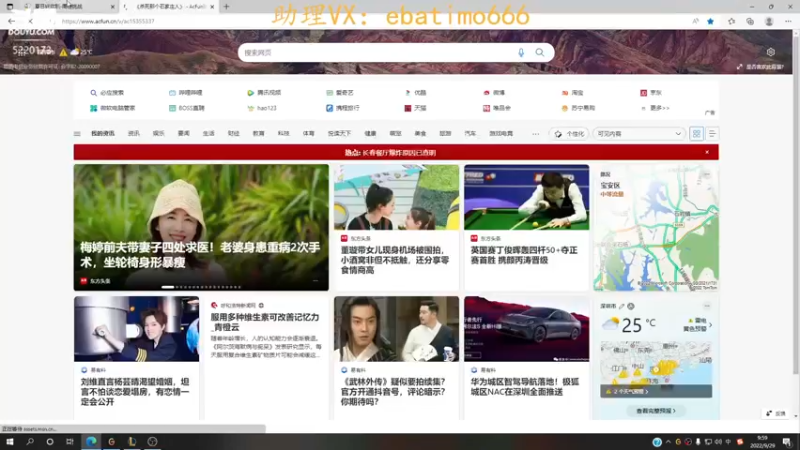Open the 苏宁易购 quick link icon
800x450 pixels.
565,108
